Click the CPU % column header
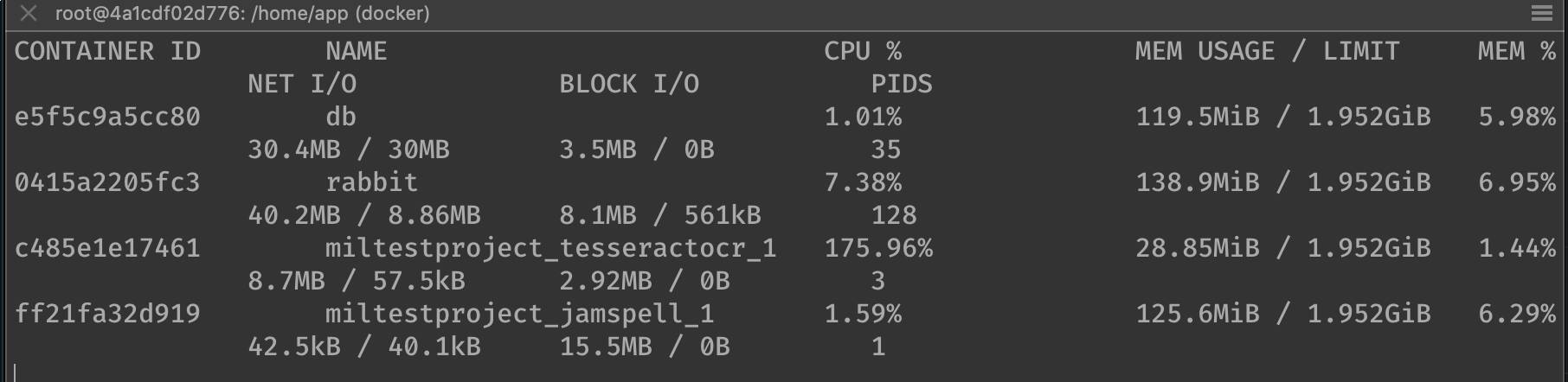Screen dimensions: 1568x382 click(862, 52)
